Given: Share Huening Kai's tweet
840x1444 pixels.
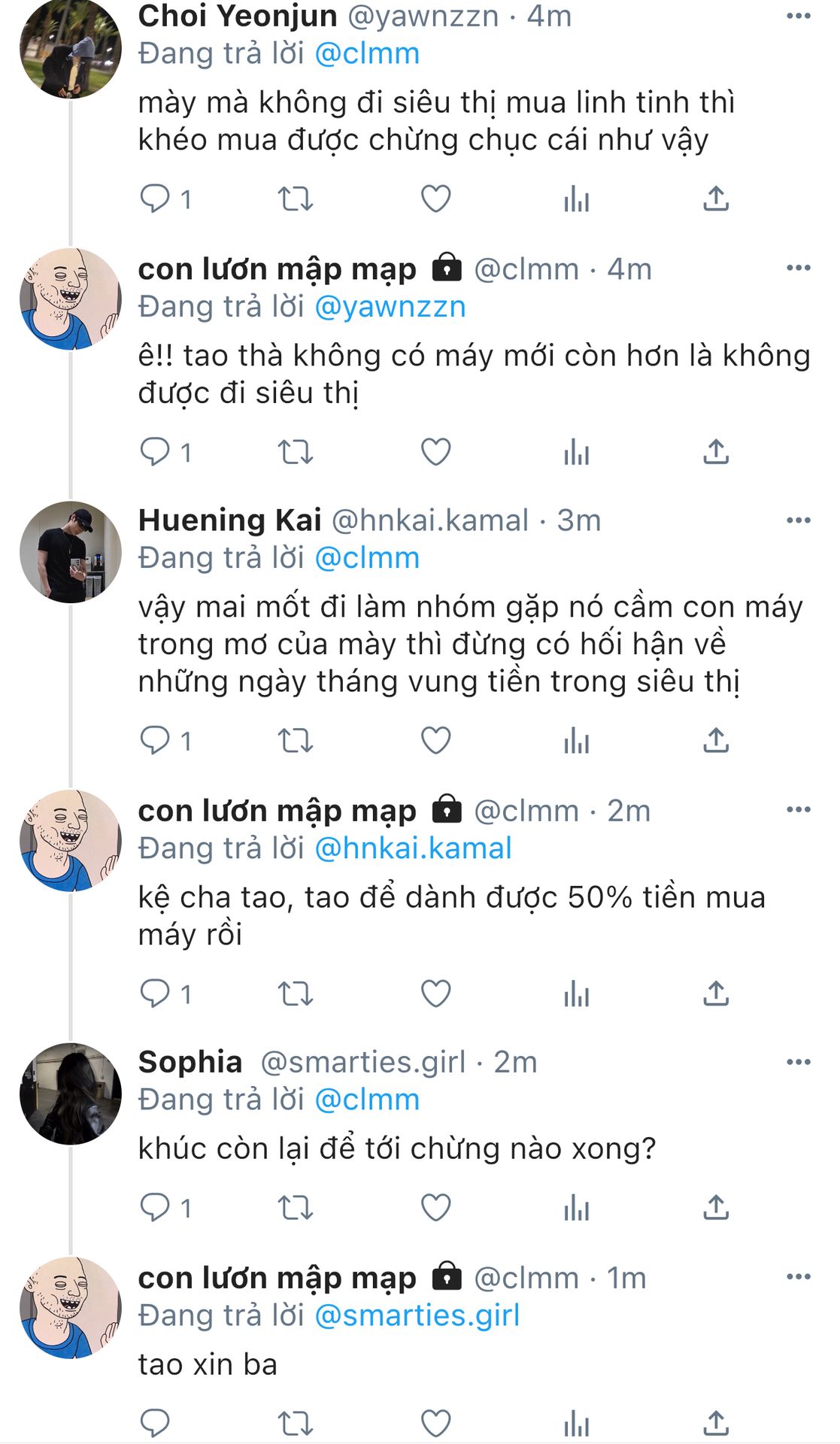Looking at the screenshot, I should coord(716,741).
